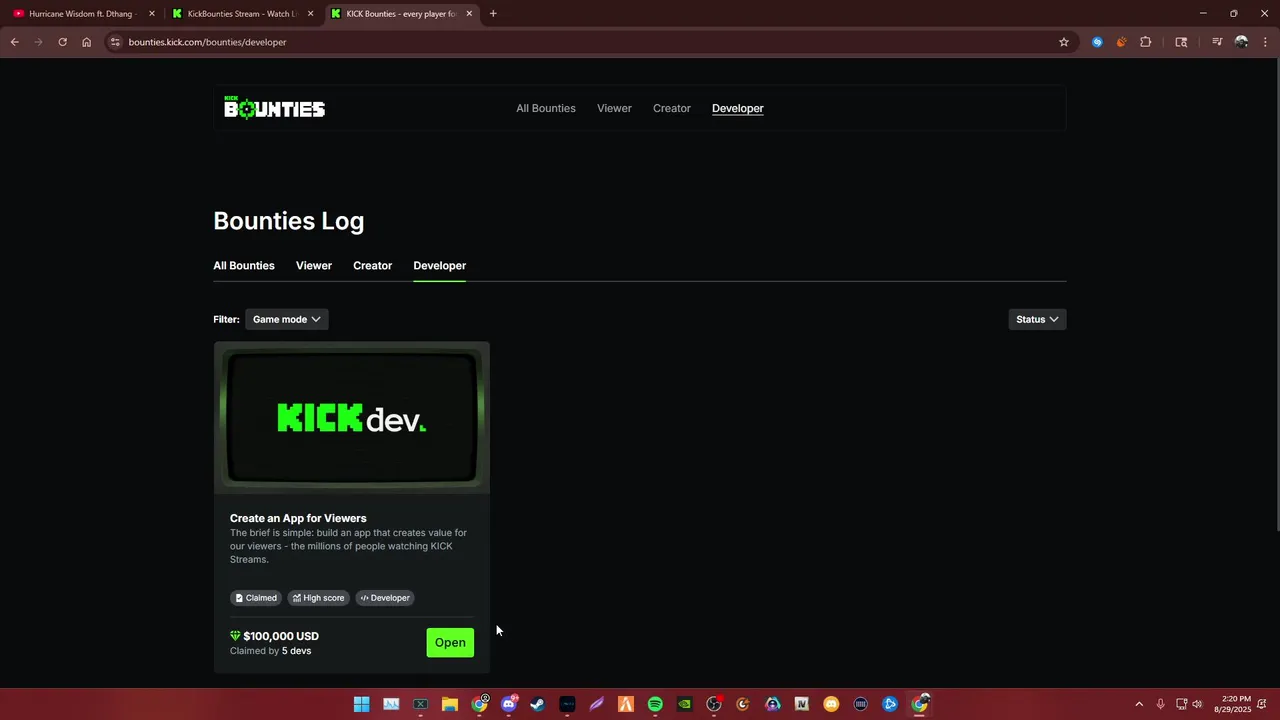Viewport: 1280px width, 720px height.
Task: Click the Claimed tag on the bounty
Action: (x=256, y=598)
